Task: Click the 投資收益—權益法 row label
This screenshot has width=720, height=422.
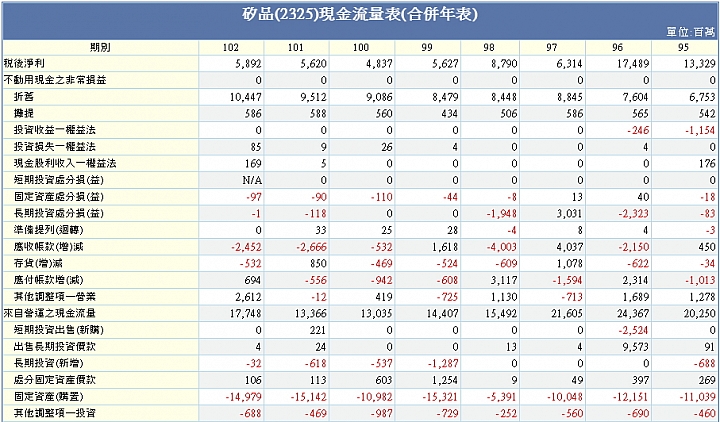Action: [55, 130]
